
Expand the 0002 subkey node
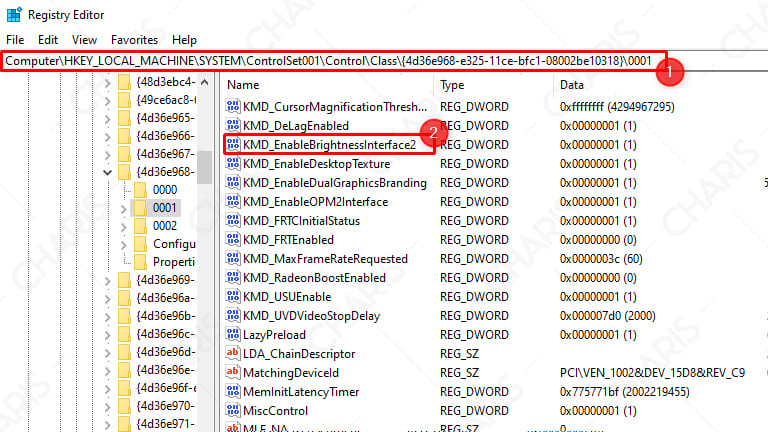(x=124, y=226)
